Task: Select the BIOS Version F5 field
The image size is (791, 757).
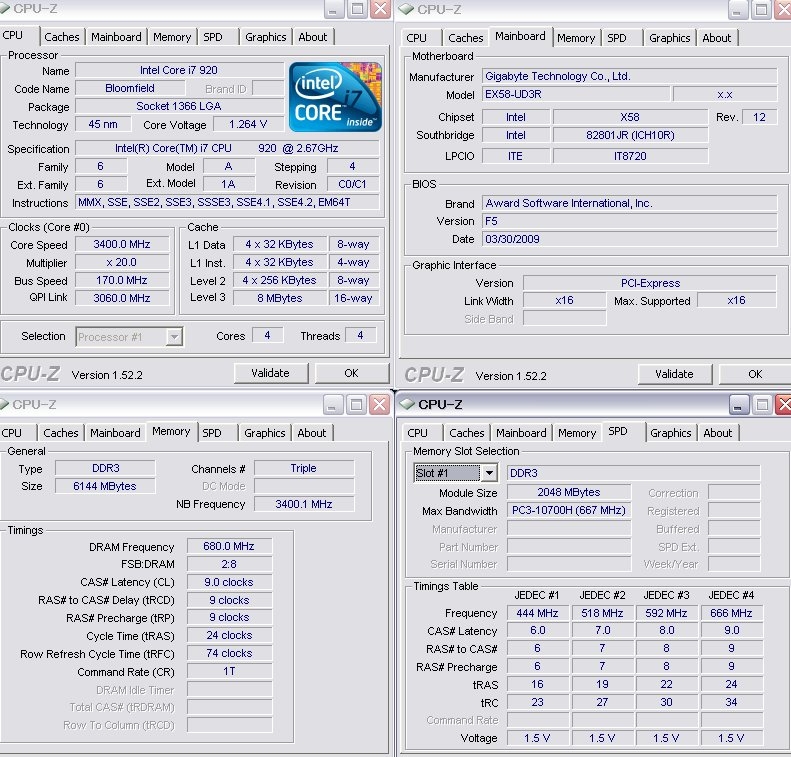Action: coord(629,221)
